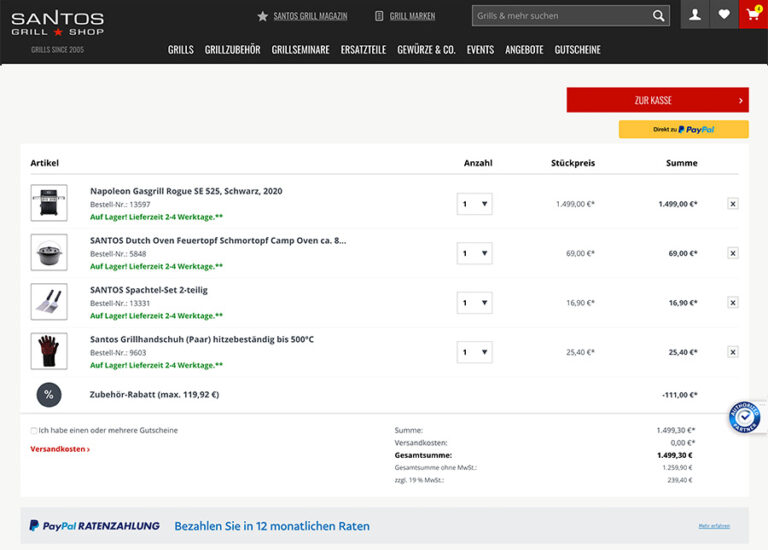Open the Grill Marken link
Viewport: 768px width, 550px height.
pyautogui.click(x=412, y=16)
